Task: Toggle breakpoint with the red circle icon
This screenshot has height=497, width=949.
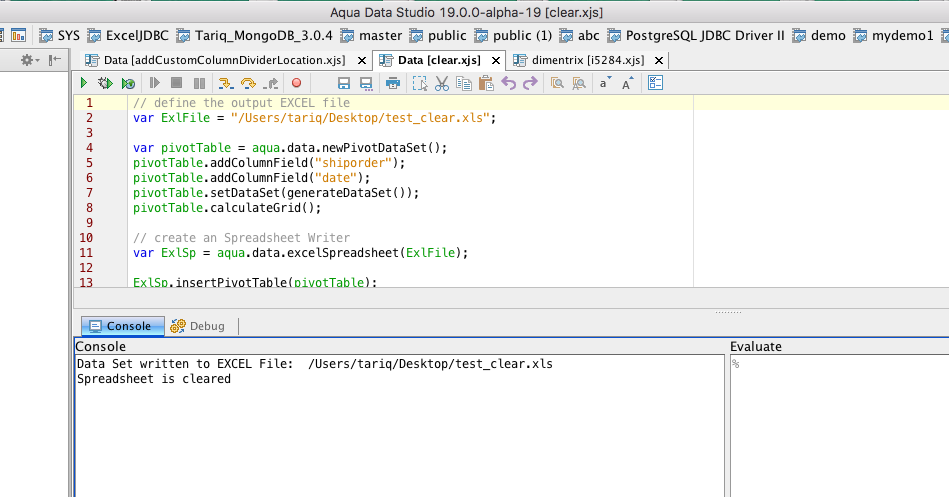Action: coord(297,83)
